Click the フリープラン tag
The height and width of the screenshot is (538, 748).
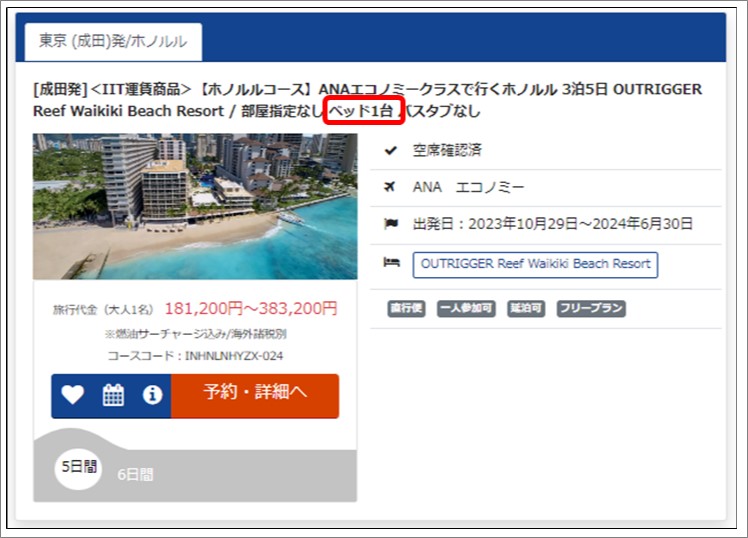[591, 309]
